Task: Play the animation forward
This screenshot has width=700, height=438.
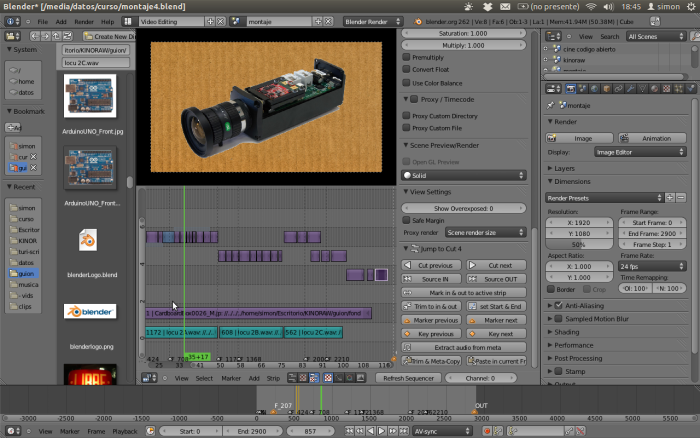Action: pos(381,431)
